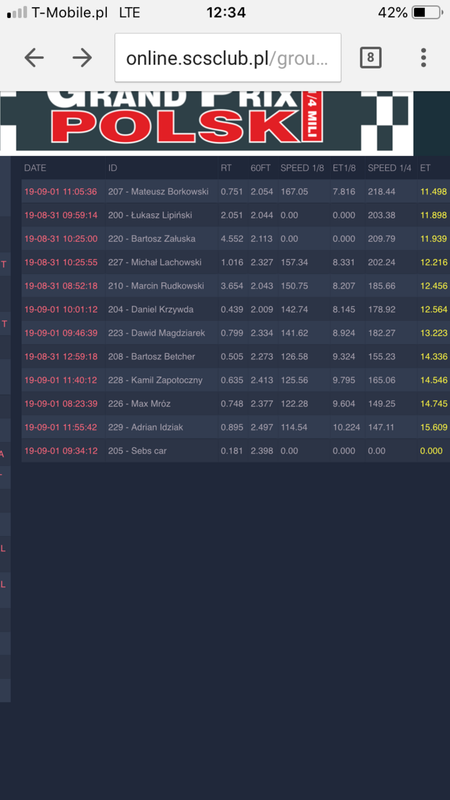Tap date 19-09-01 08:23:39
The width and height of the screenshot is (450, 800).
pyautogui.click(x=61, y=404)
